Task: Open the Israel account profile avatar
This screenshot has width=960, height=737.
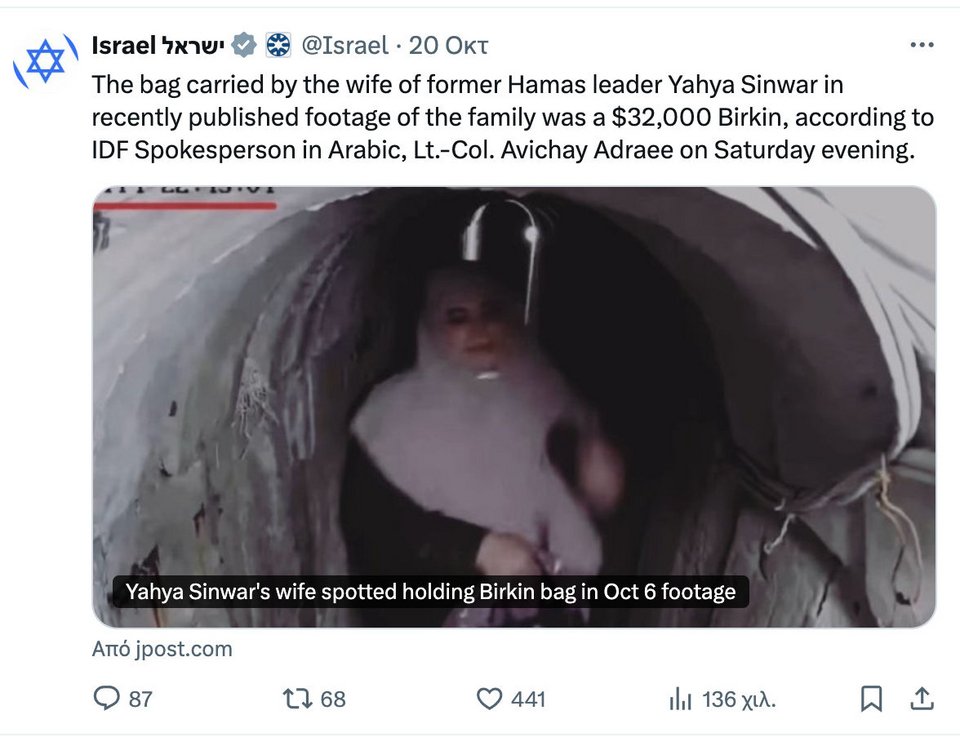Action: (x=45, y=61)
